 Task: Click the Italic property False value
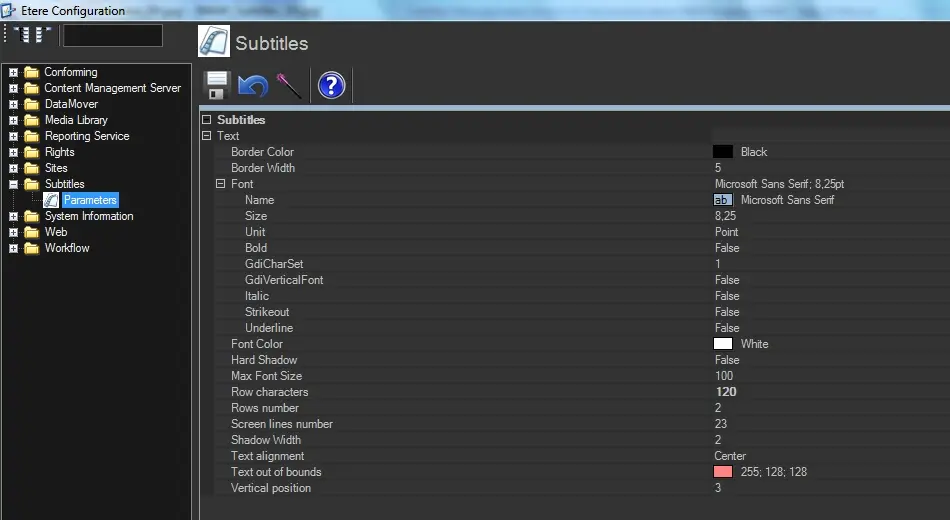tap(727, 296)
